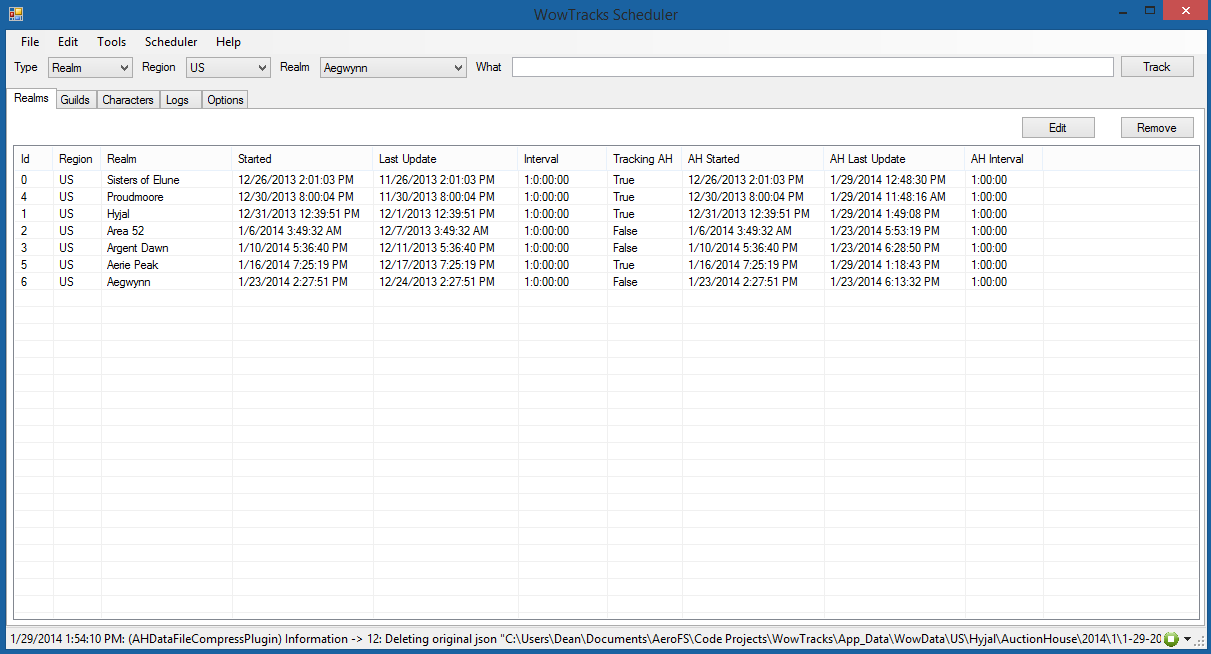Click the AHDataFileCompressPlugin status bar message
The height and width of the screenshot is (654, 1211).
(585, 639)
